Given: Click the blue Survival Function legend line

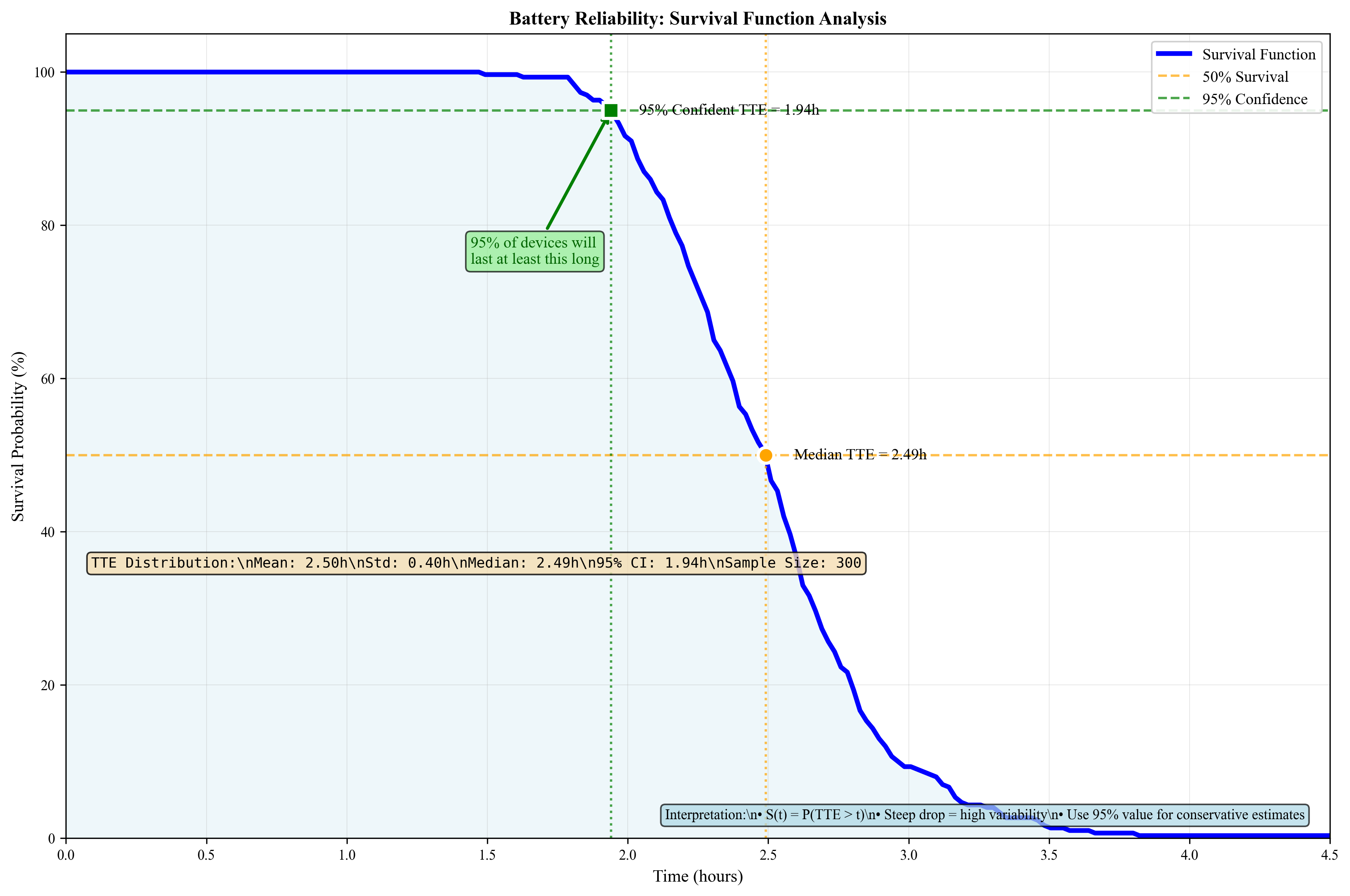Looking at the screenshot, I should (x=1174, y=54).
